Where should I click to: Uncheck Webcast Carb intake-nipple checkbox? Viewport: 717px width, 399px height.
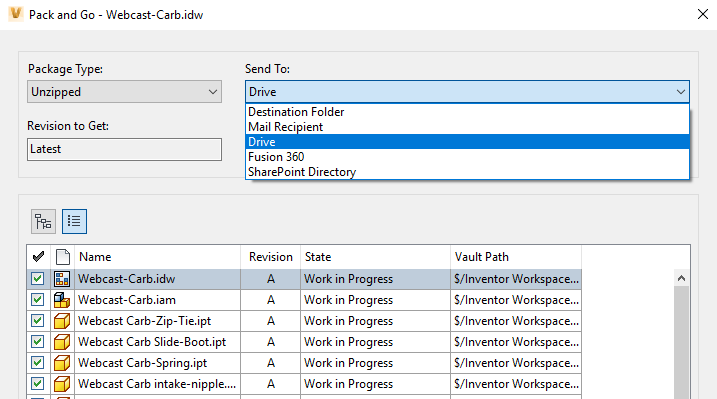pos(37,383)
